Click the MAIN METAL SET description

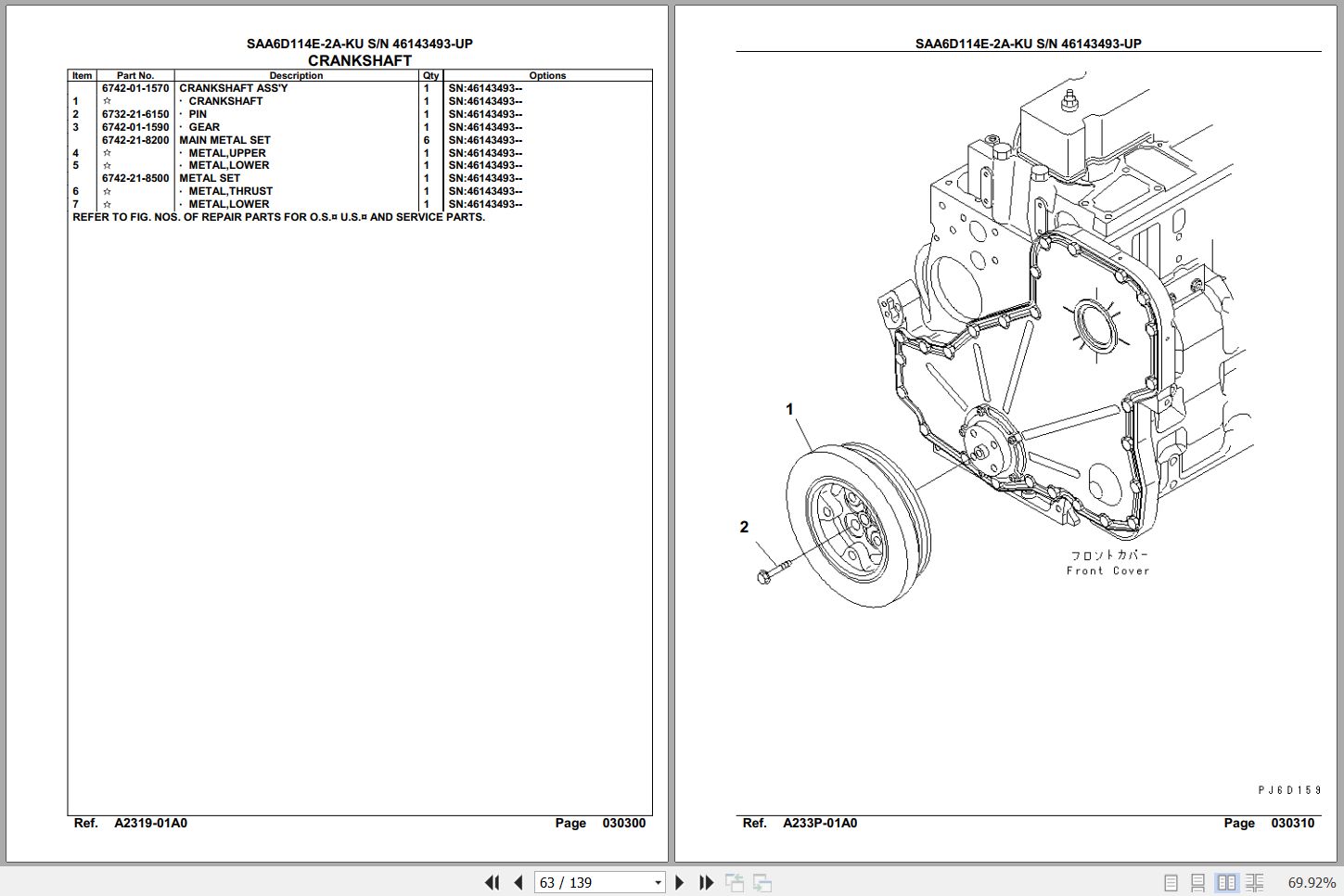224,140
